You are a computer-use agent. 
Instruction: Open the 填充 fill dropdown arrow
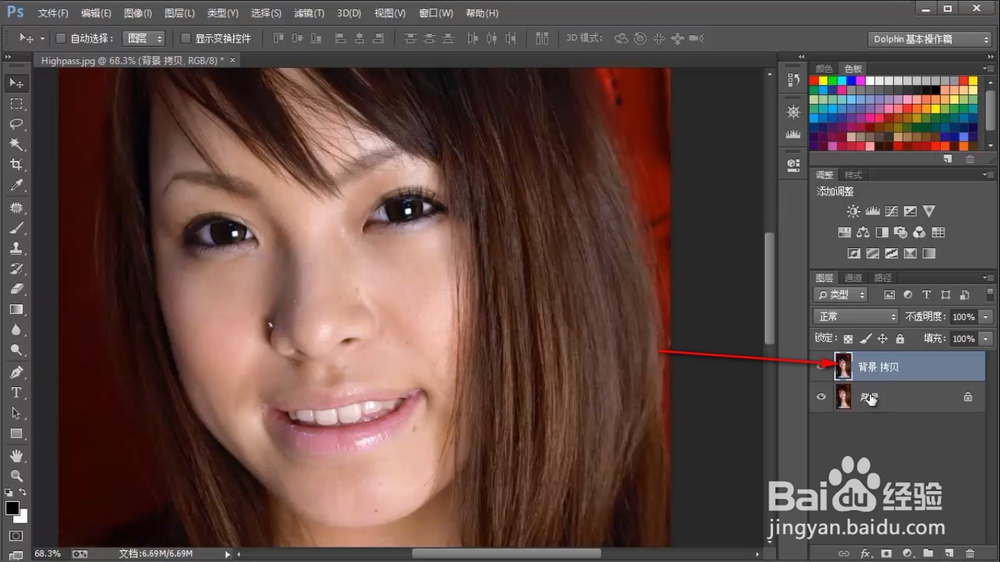pyautogui.click(x=986, y=339)
